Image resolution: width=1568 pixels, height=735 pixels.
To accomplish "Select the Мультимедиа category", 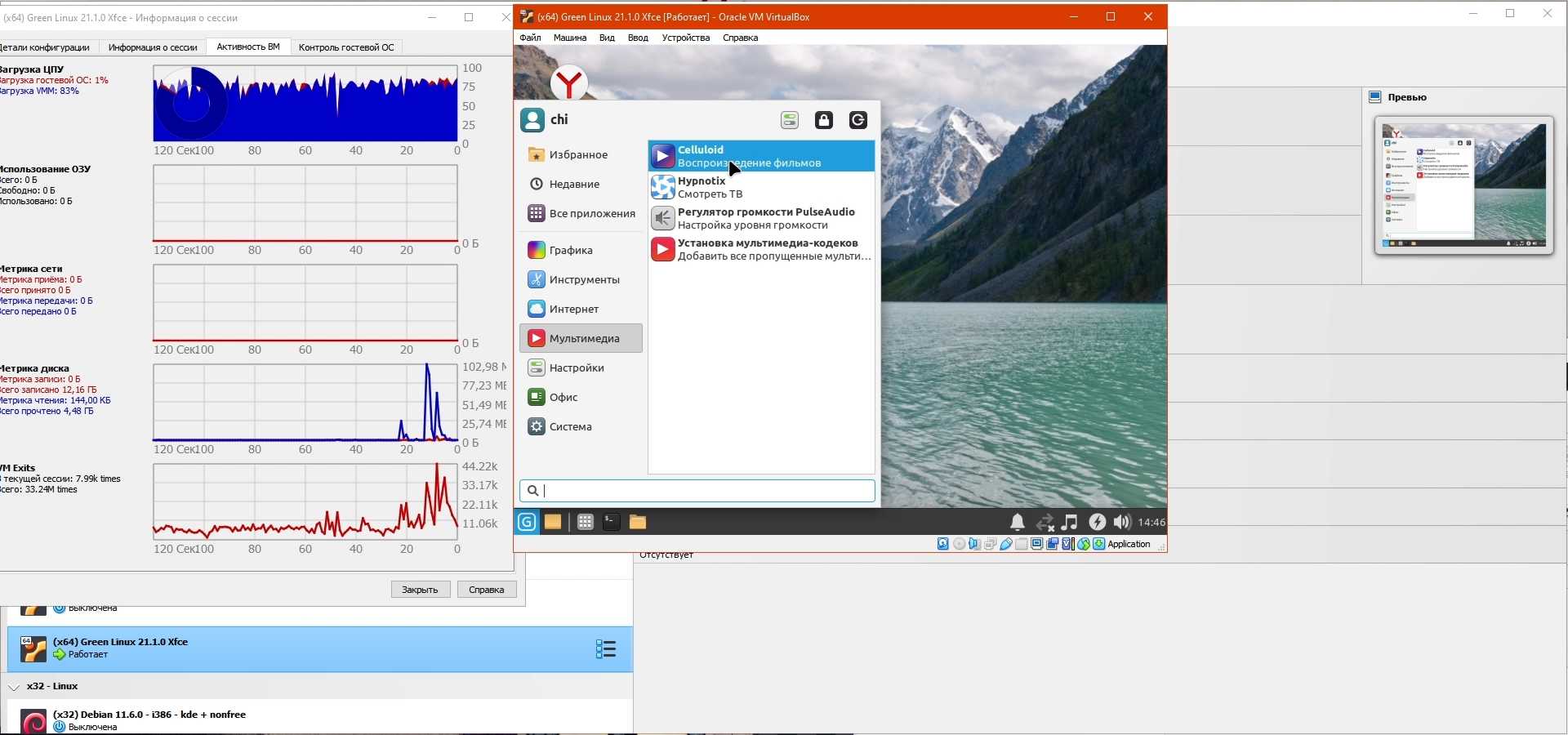I will pyautogui.click(x=581, y=339).
